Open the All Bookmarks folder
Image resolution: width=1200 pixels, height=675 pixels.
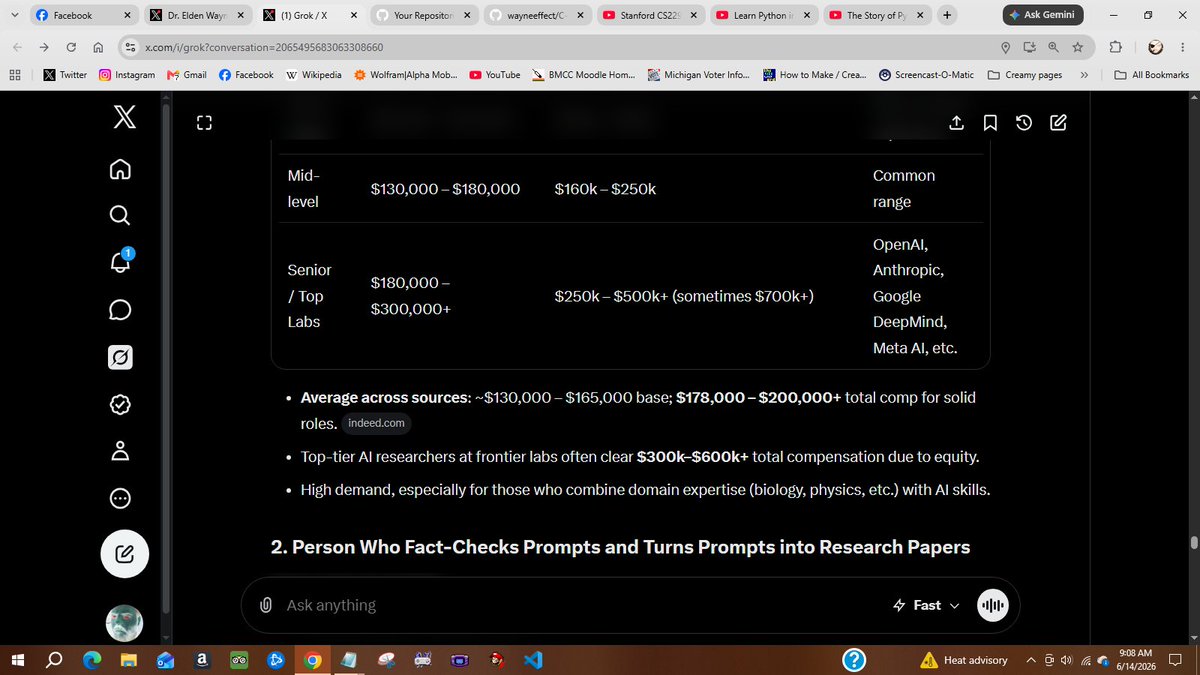[1152, 75]
